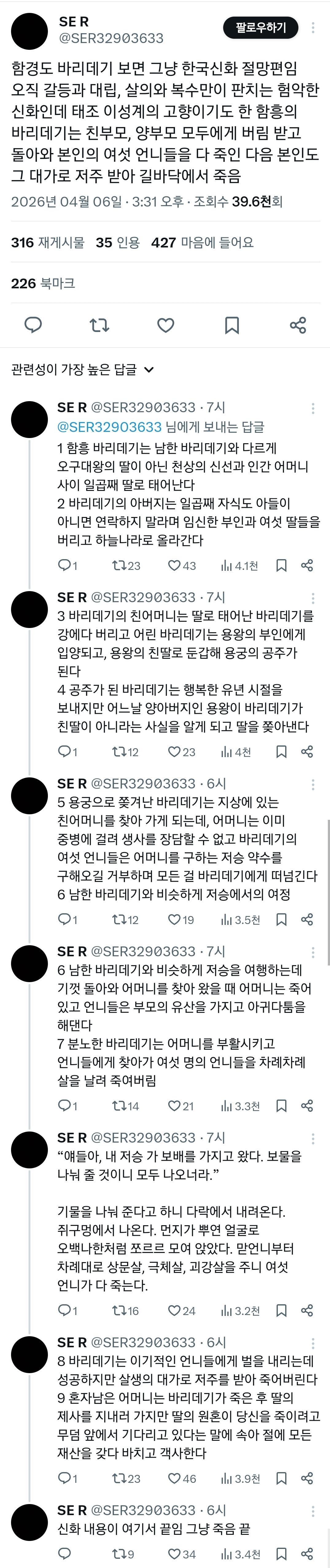This screenshot has width=330, height=1568.
Task: Open the @SER32903633 mention link in first reply
Action: 109,427
